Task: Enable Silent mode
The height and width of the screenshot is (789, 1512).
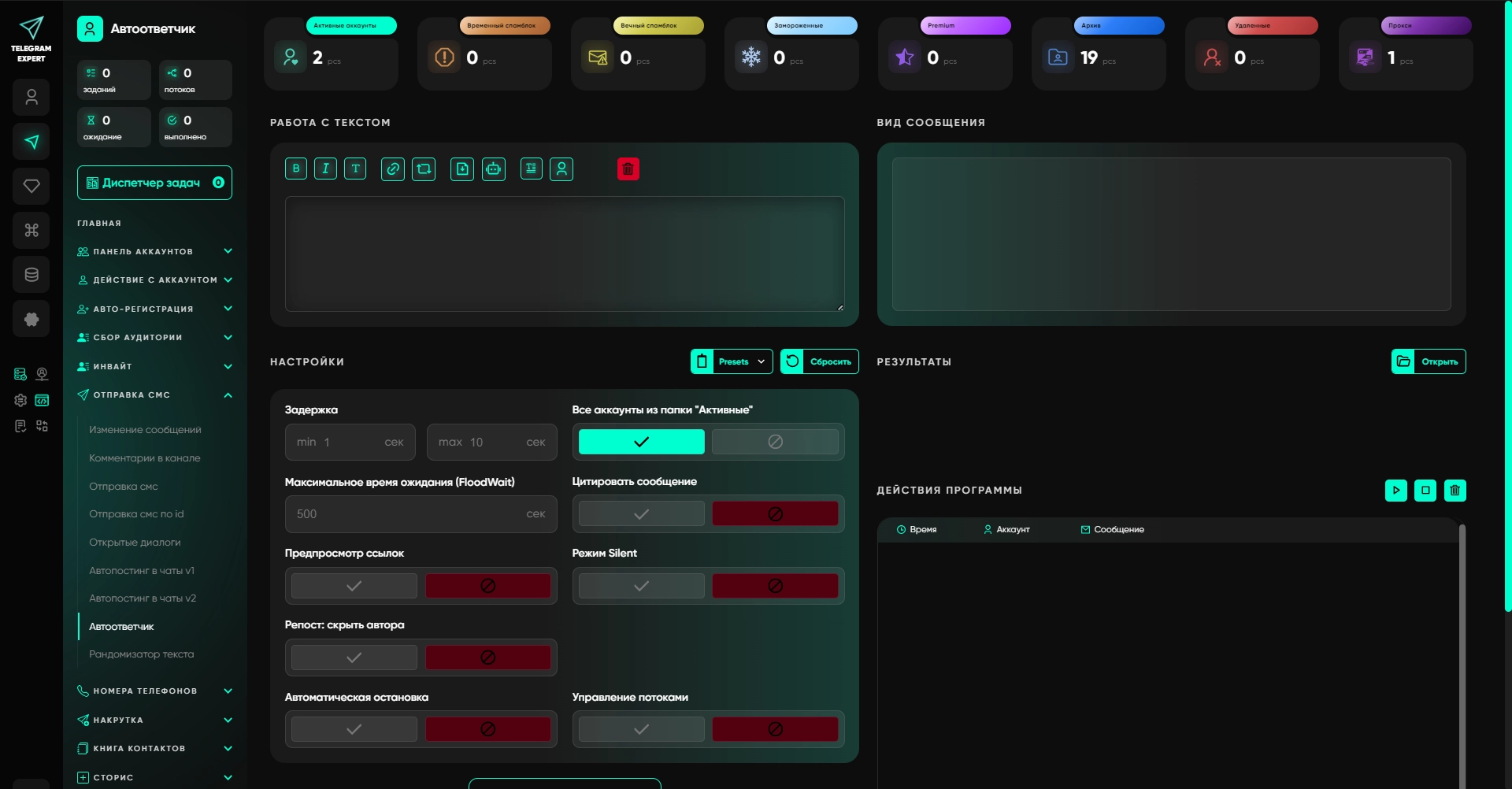Action: click(641, 586)
